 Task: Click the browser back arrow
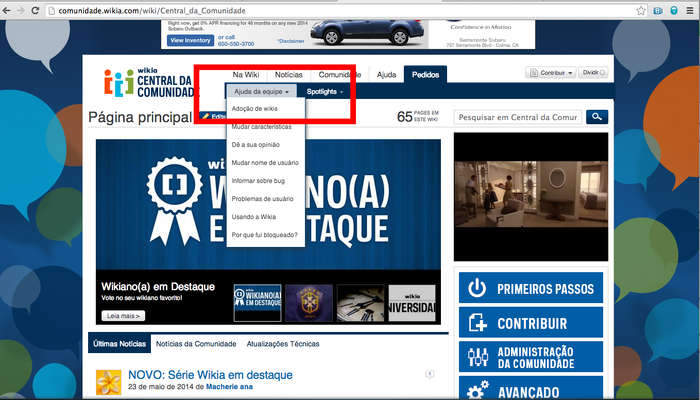pyautogui.click(x=6, y=10)
